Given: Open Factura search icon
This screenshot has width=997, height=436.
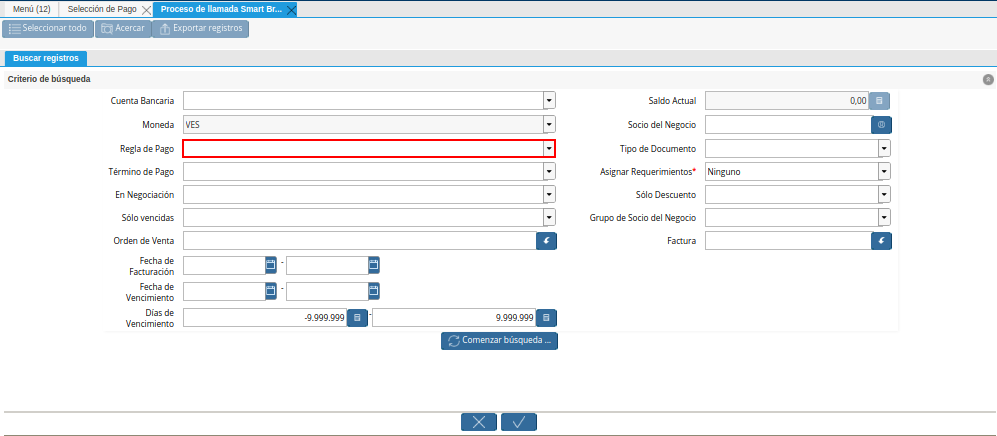Looking at the screenshot, I should pos(881,242).
